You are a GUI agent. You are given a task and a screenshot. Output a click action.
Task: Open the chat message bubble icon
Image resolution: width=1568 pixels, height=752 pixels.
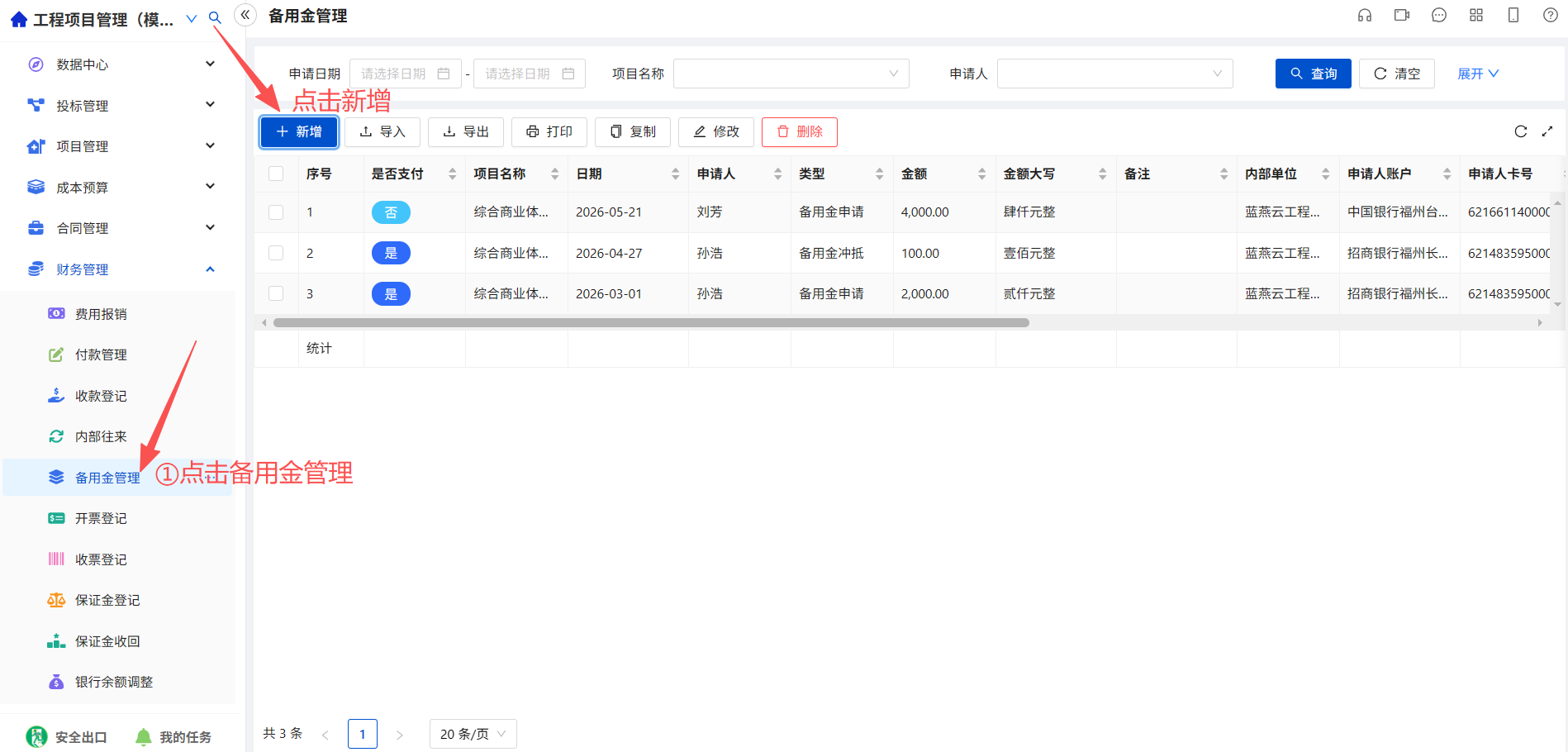pyautogui.click(x=1439, y=15)
